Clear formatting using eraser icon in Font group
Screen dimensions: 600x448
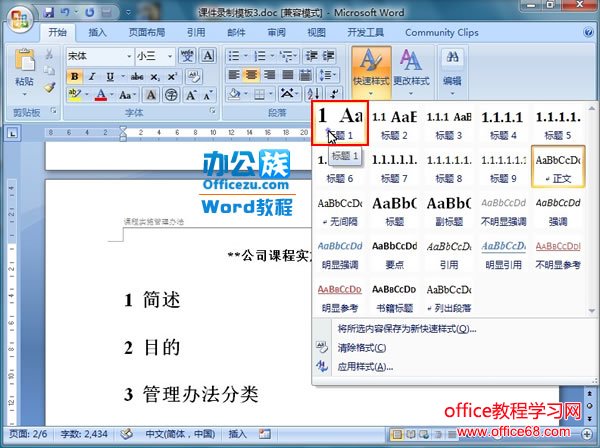pyautogui.click(x=194, y=77)
